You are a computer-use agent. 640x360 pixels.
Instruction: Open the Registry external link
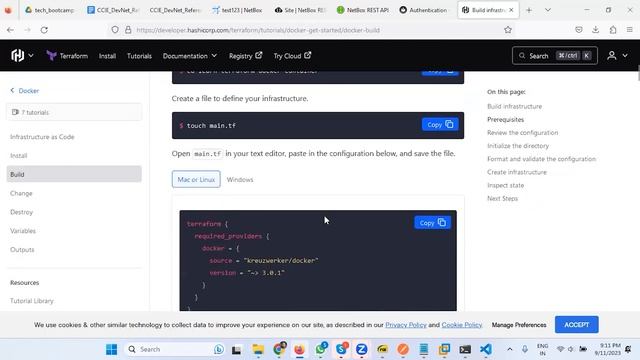[x=245, y=56]
